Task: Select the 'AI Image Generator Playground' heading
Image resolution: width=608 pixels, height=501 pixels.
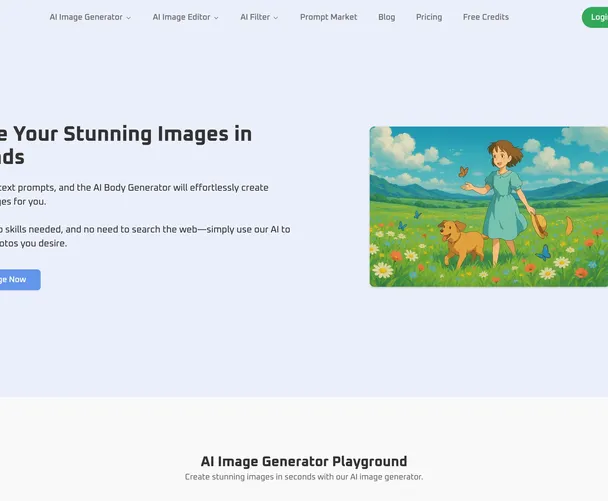Action: coord(304,461)
